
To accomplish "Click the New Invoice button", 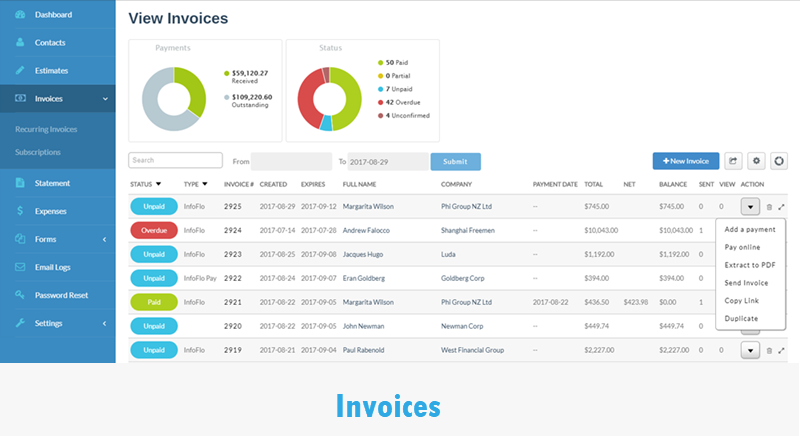I will pos(686,161).
